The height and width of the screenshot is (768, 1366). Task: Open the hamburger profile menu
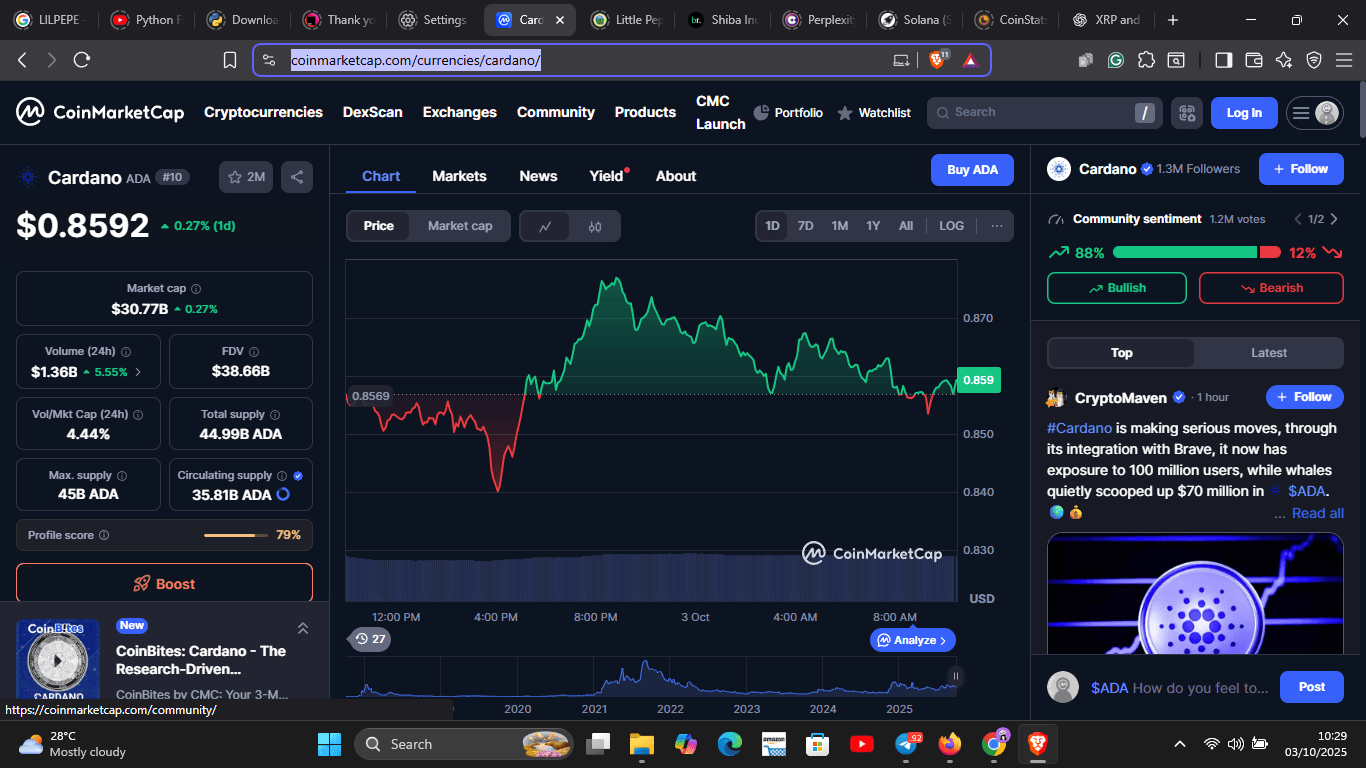(x=1314, y=113)
